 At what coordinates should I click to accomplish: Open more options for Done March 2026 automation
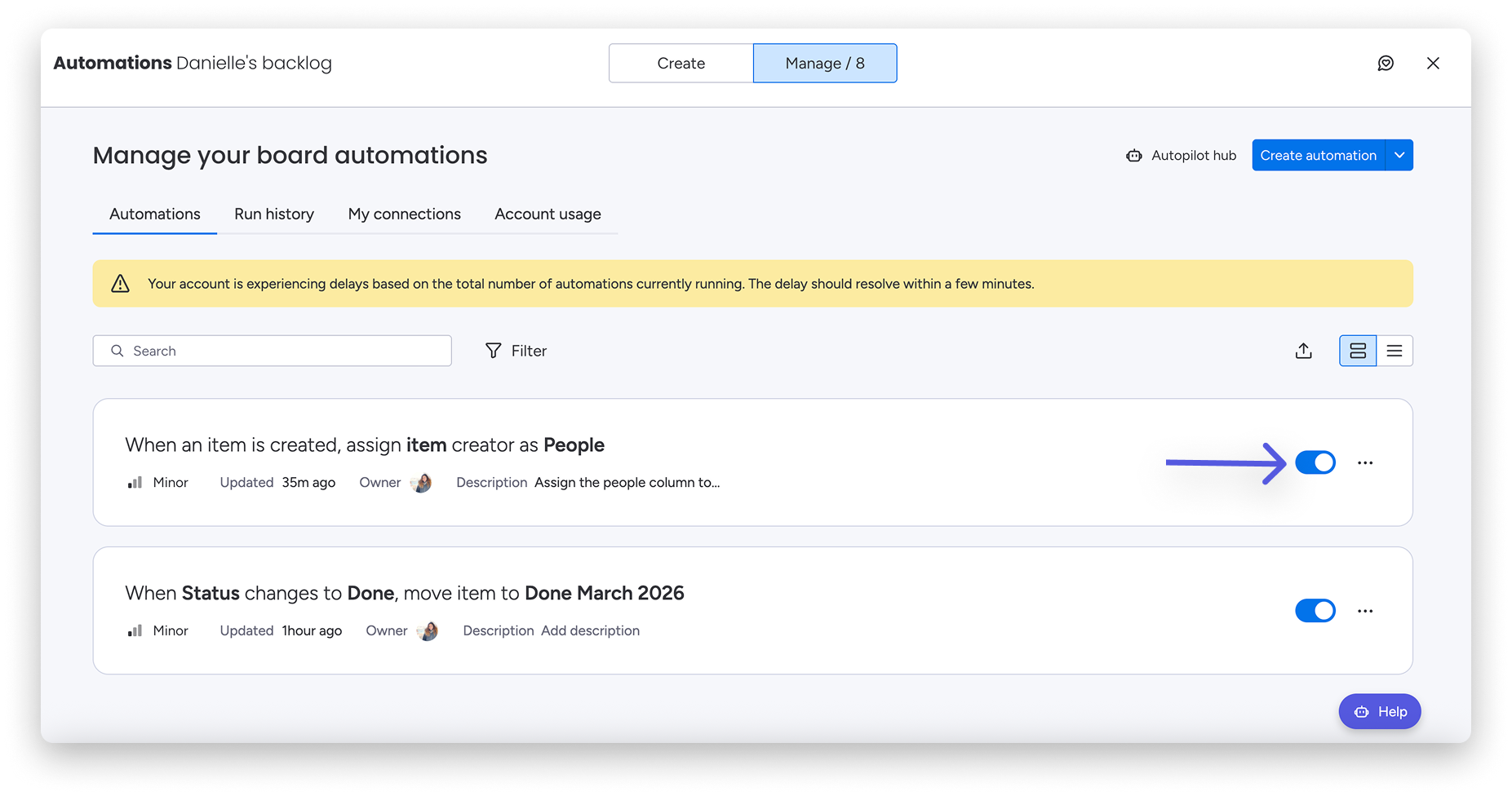[1365, 611]
